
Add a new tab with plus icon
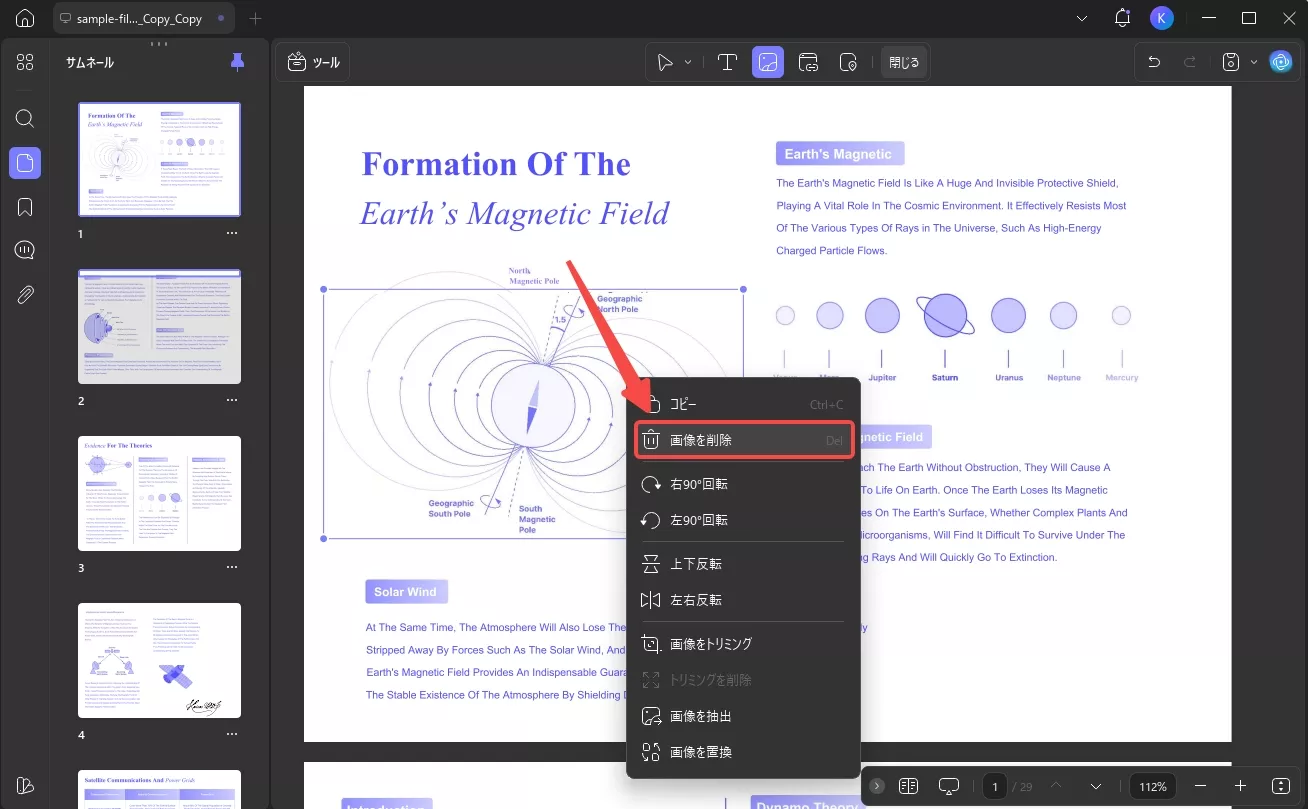(x=255, y=18)
